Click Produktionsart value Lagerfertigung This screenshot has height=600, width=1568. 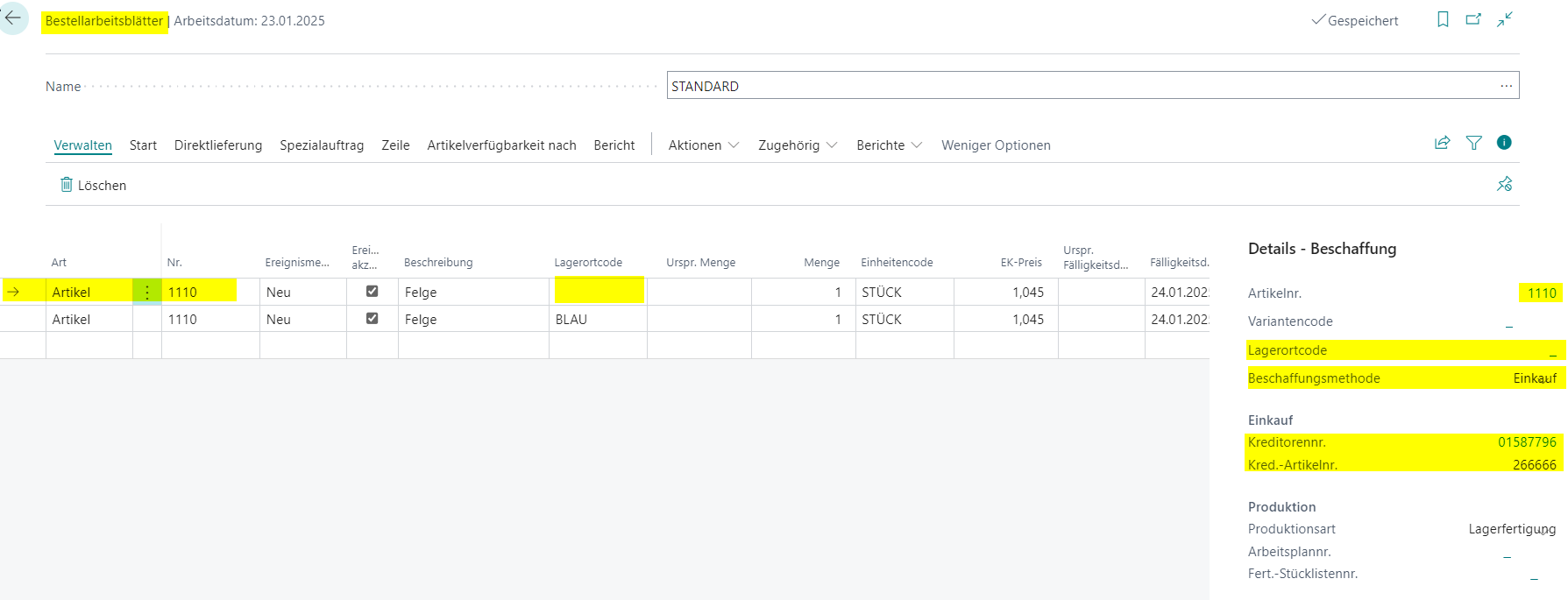[1512, 529]
